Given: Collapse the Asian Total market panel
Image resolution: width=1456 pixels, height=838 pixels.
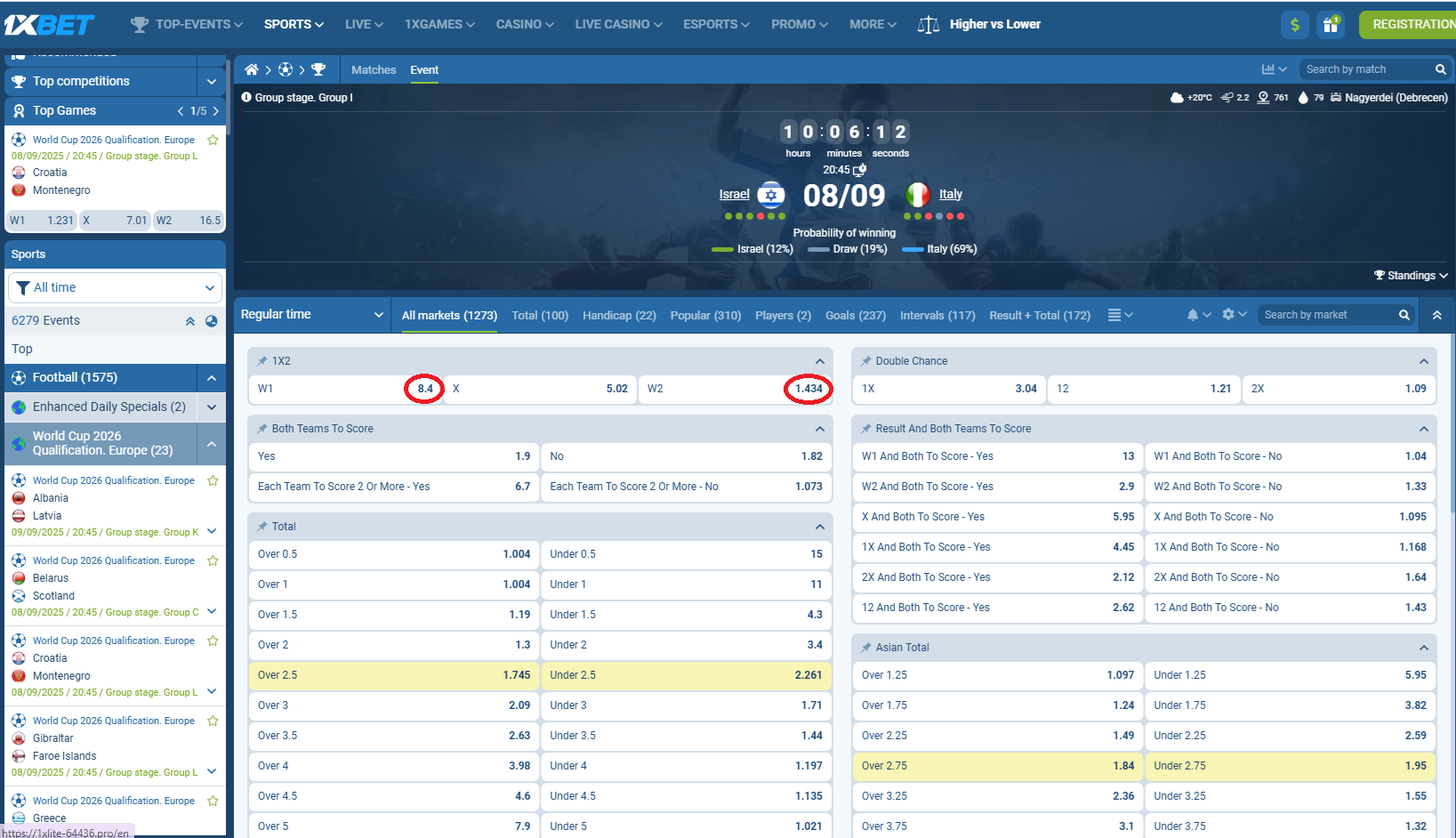Looking at the screenshot, I should [x=1424, y=648].
